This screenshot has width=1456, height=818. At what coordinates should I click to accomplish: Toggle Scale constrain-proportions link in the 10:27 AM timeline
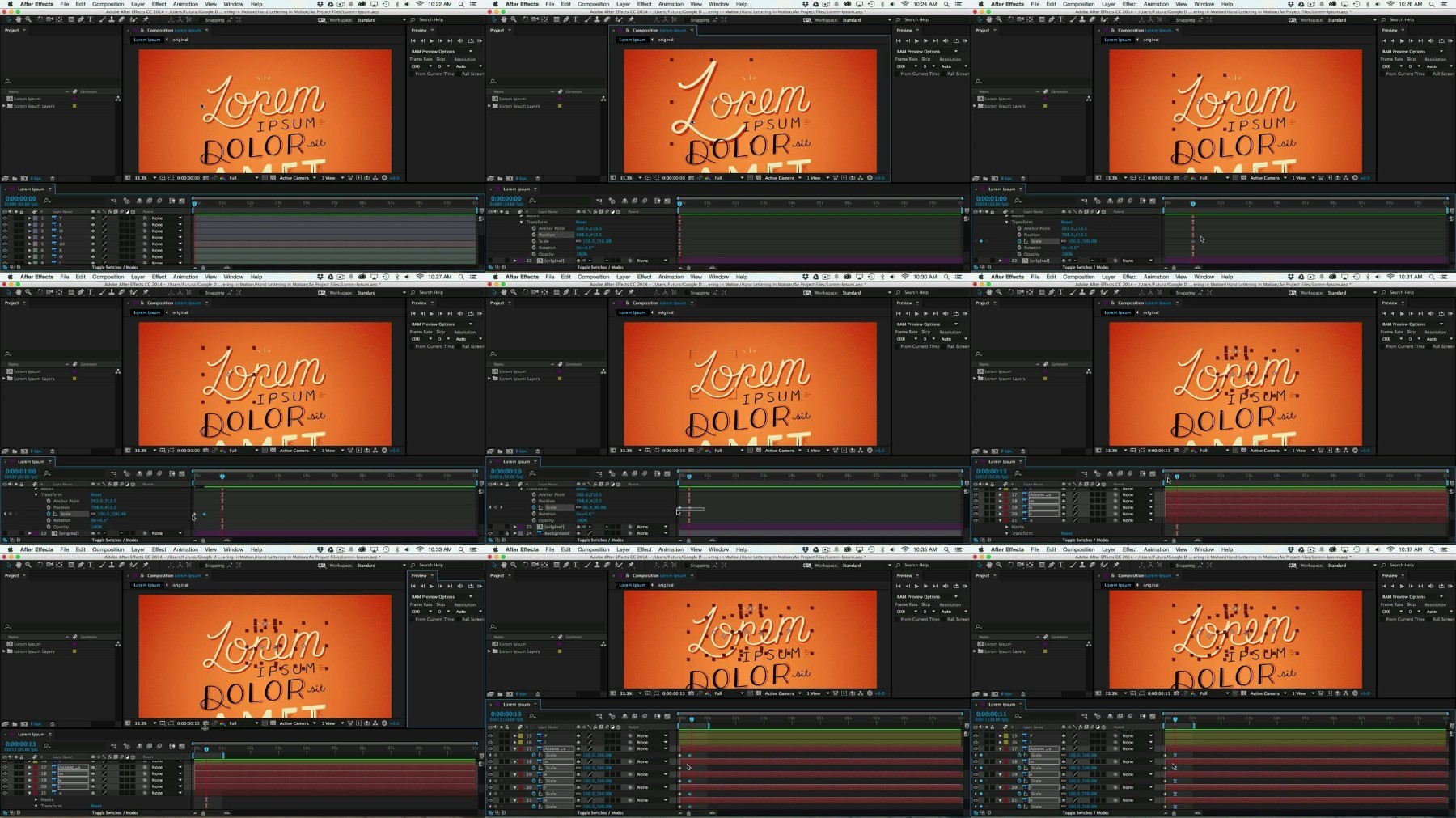(x=93, y=514)
